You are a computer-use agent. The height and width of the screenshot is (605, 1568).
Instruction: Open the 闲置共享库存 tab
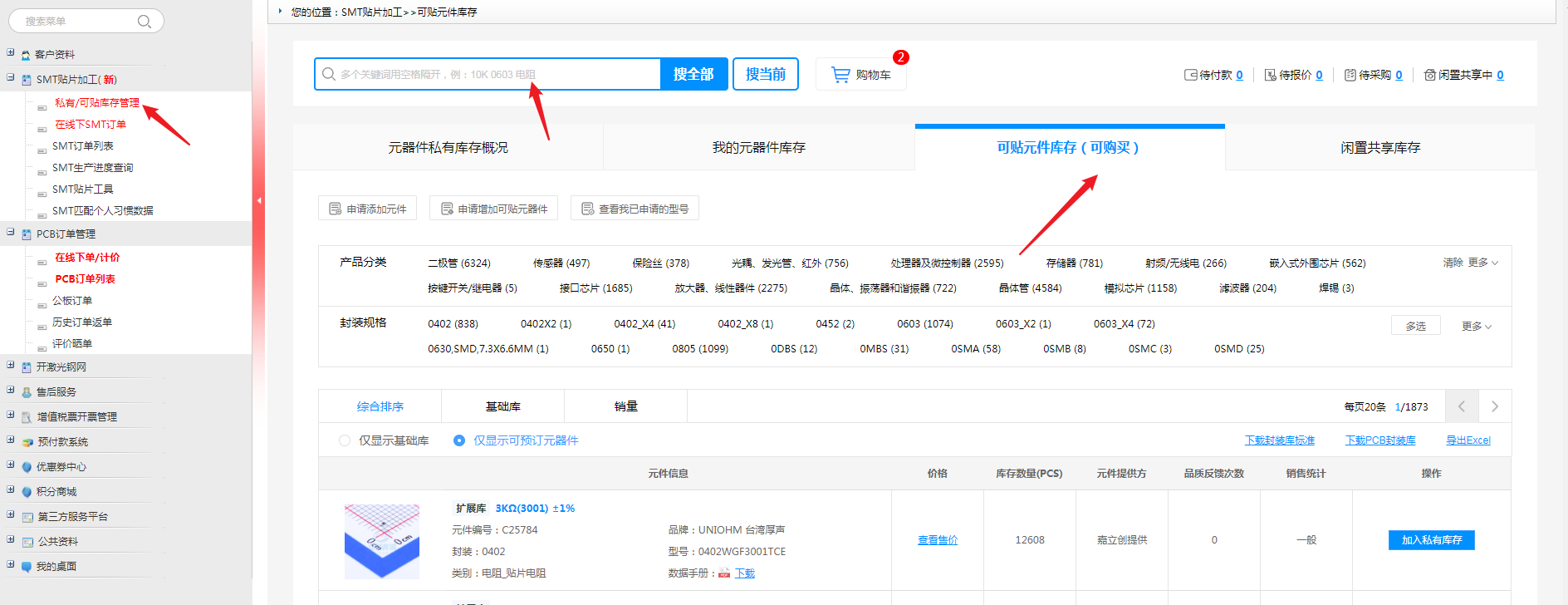[x=1379, y=148]
